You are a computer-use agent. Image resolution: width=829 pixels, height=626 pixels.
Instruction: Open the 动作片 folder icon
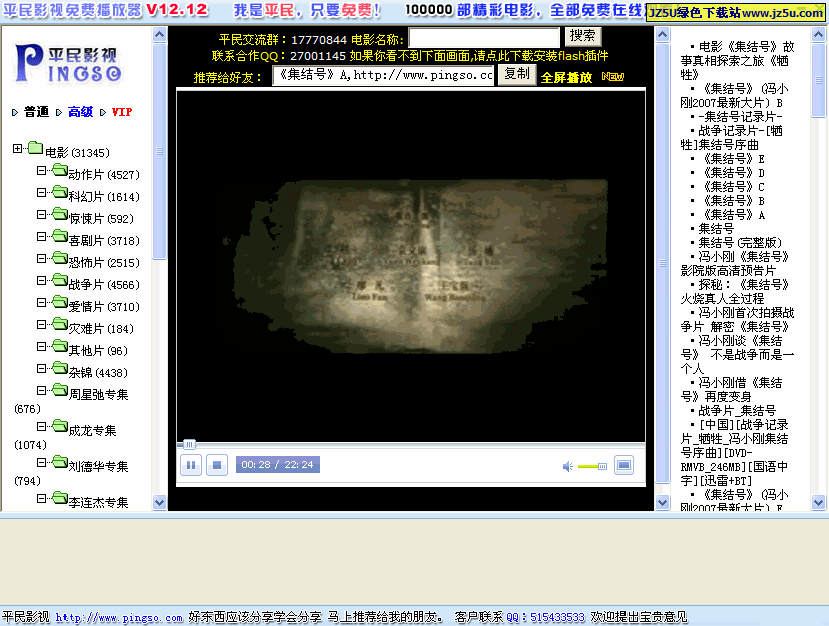click(60, 170)
